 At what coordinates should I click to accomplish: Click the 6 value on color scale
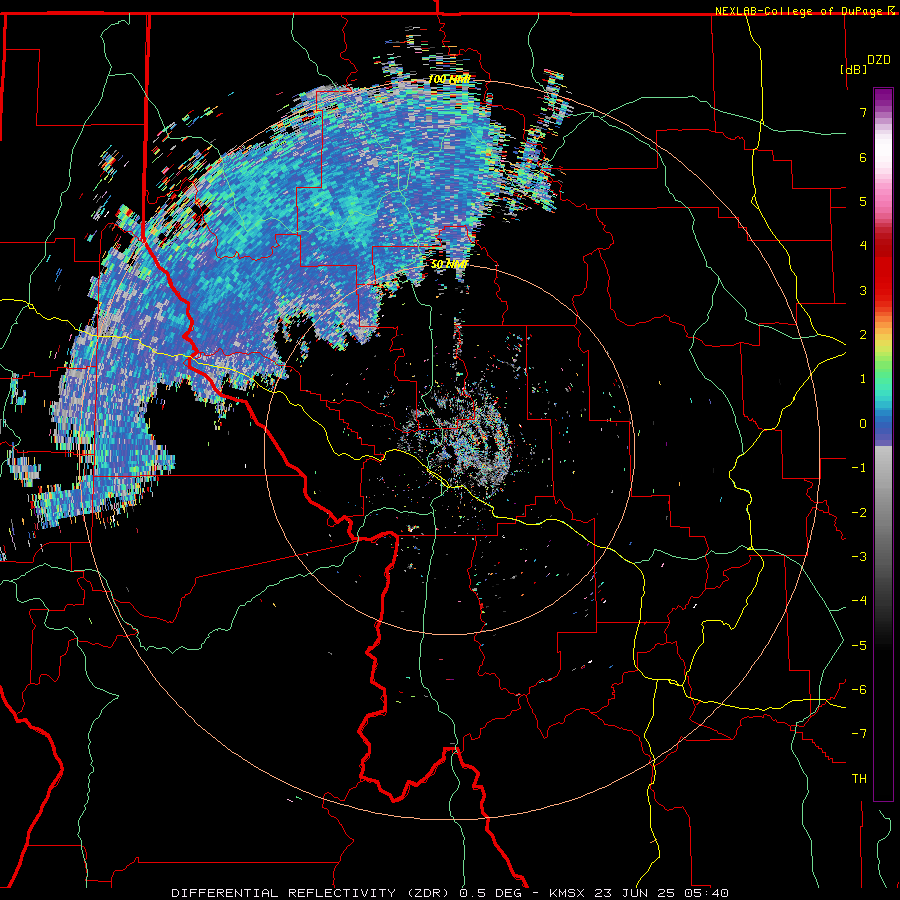[863, 157]
